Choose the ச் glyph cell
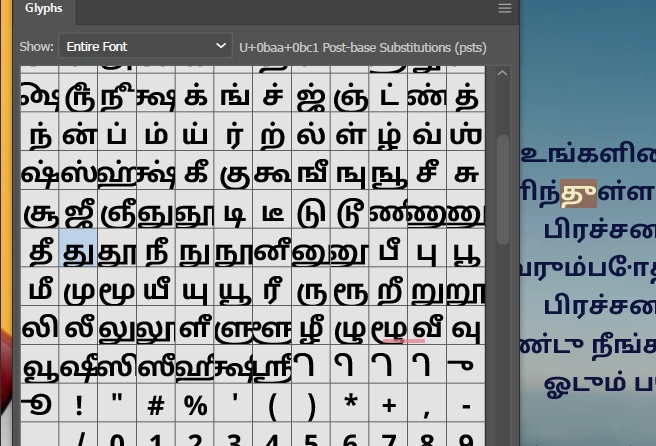Image resolution: width=656 pixels, height=446 pixels. (272, 93)
